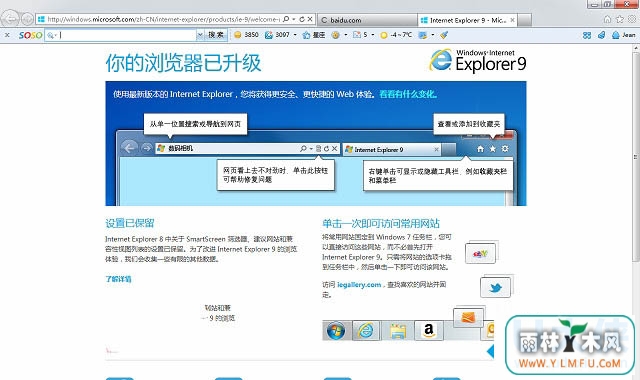This screenshot has width=640, height=380.
Task: Click the orange envelope site thumbnail
Action: pos(468,317)
